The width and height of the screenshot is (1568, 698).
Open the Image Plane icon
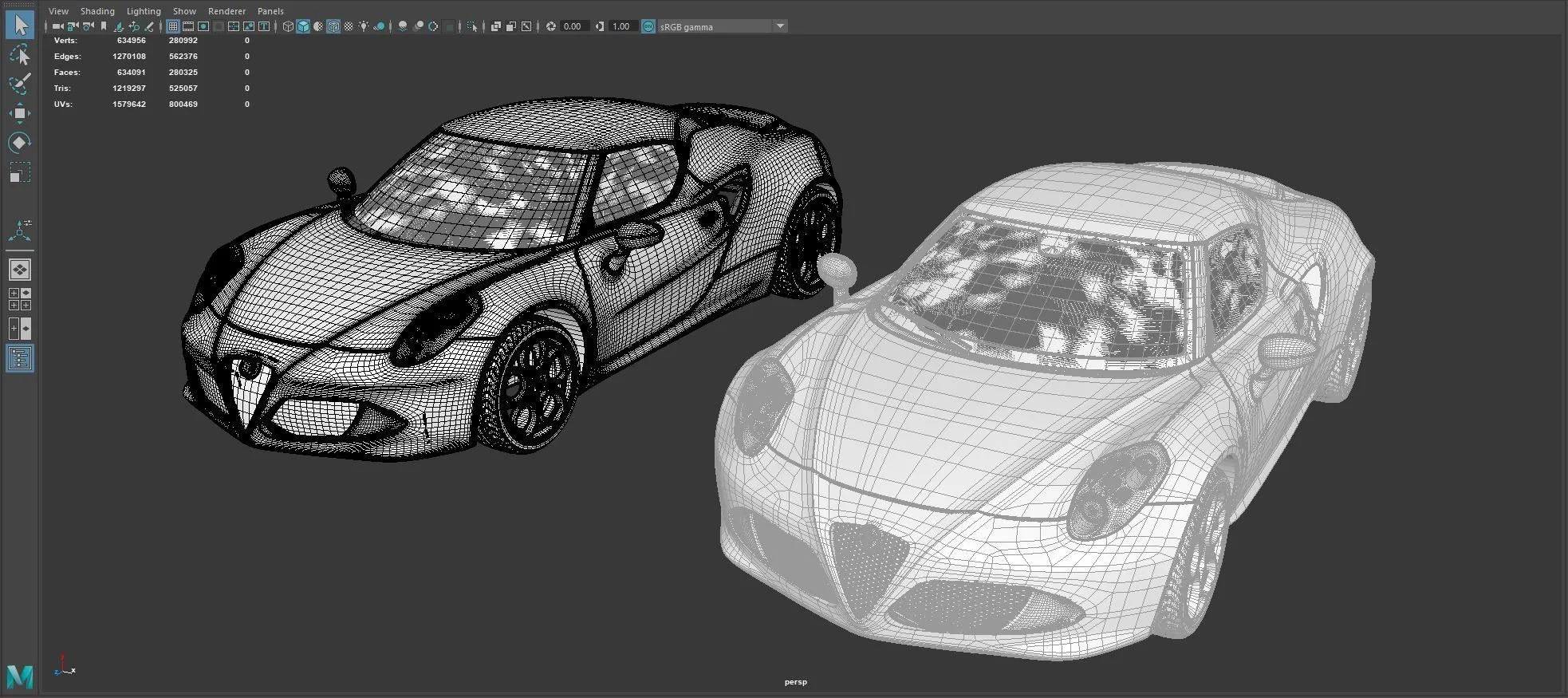pyautogui.click(x=119, y=26)
